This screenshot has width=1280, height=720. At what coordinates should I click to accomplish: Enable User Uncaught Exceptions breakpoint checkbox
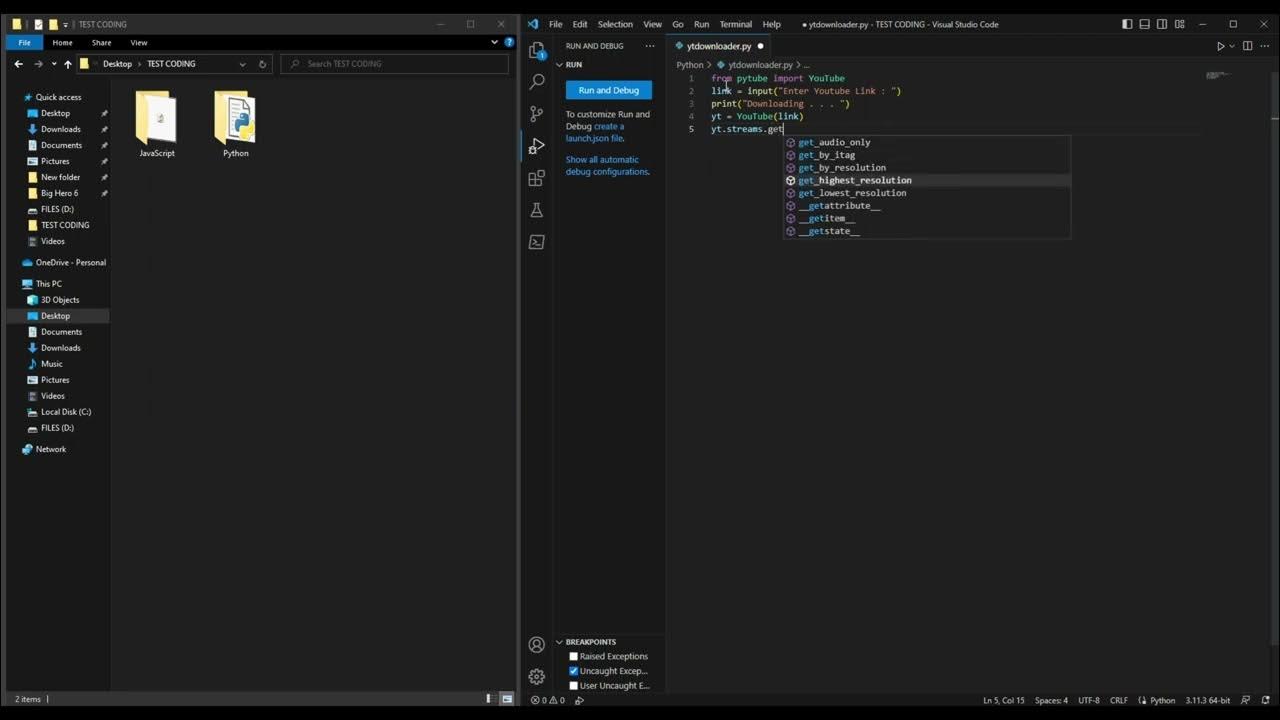click(574, 686)
